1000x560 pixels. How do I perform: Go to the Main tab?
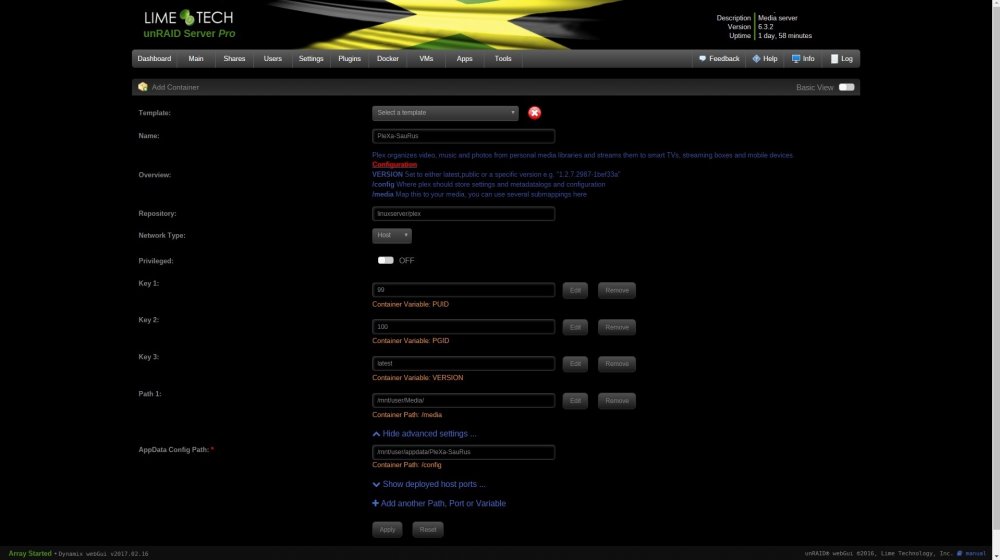pos(196,59)
